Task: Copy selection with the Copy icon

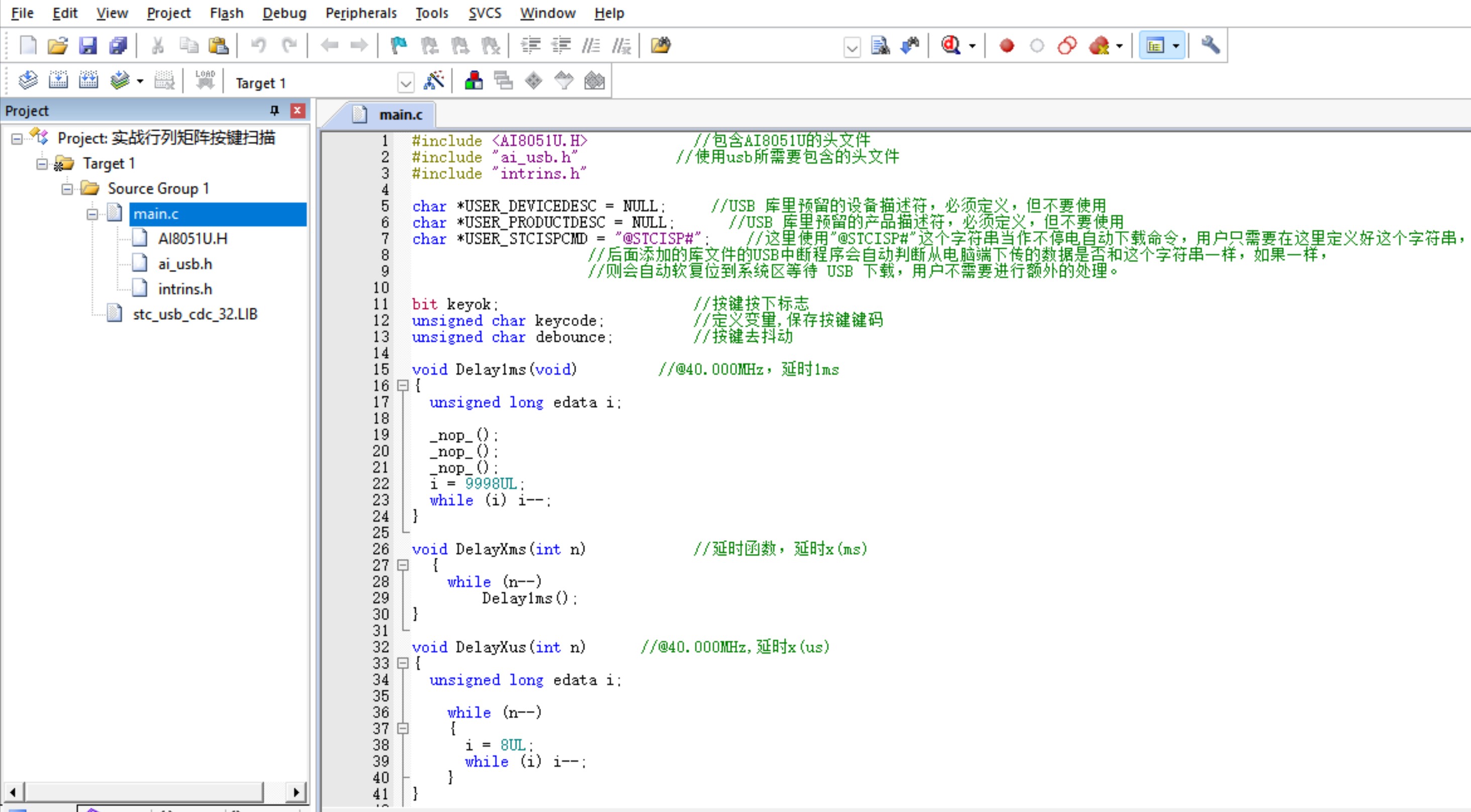Action: coord(189,45)
